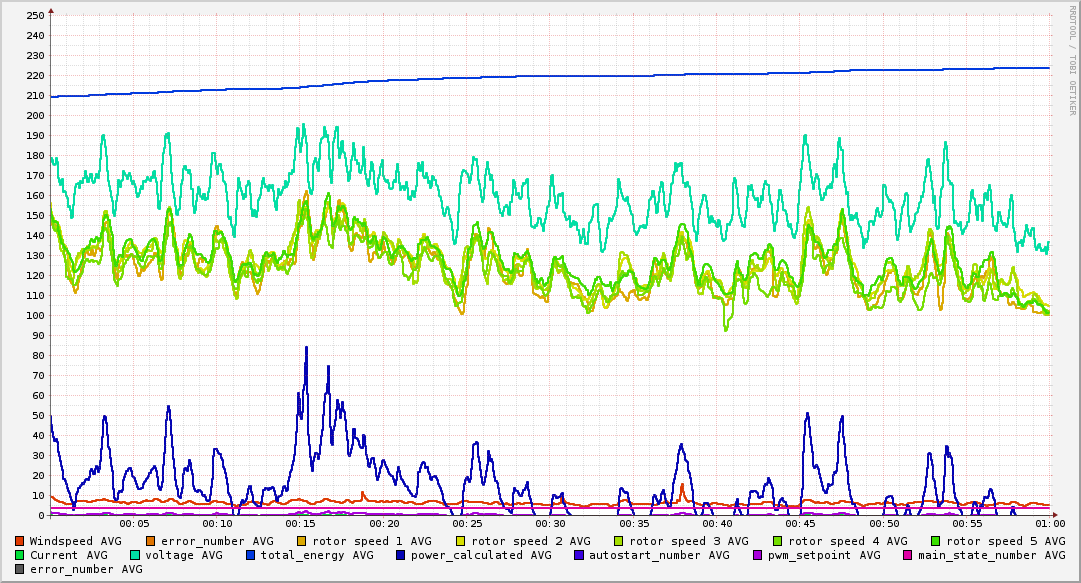
Task: Select the rotor speed 5 AVG label
Action: [1005, 541]
